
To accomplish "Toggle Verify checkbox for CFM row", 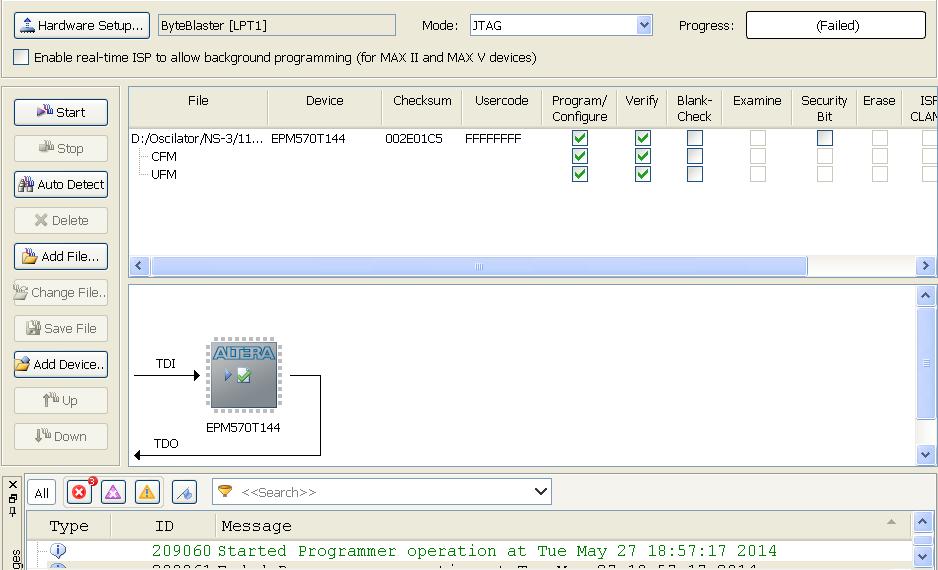I will pos(642,156).
